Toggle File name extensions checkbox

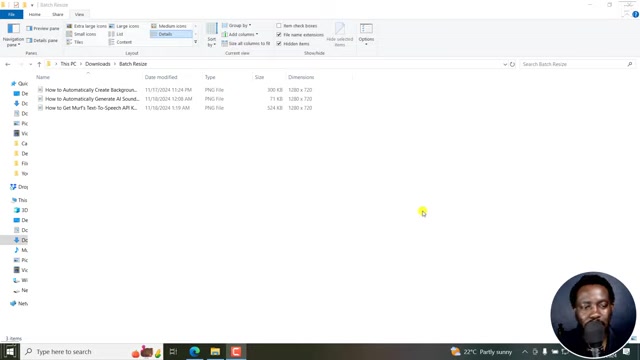(x=279, y=35)
